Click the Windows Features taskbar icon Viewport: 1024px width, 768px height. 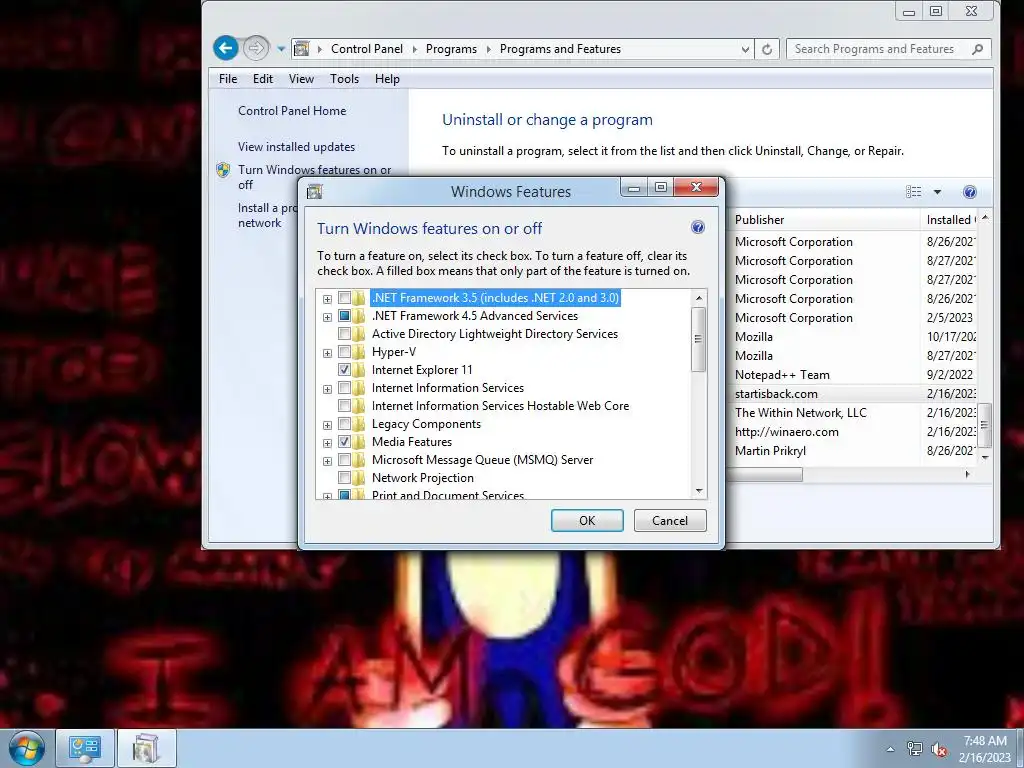click(146, 748)
